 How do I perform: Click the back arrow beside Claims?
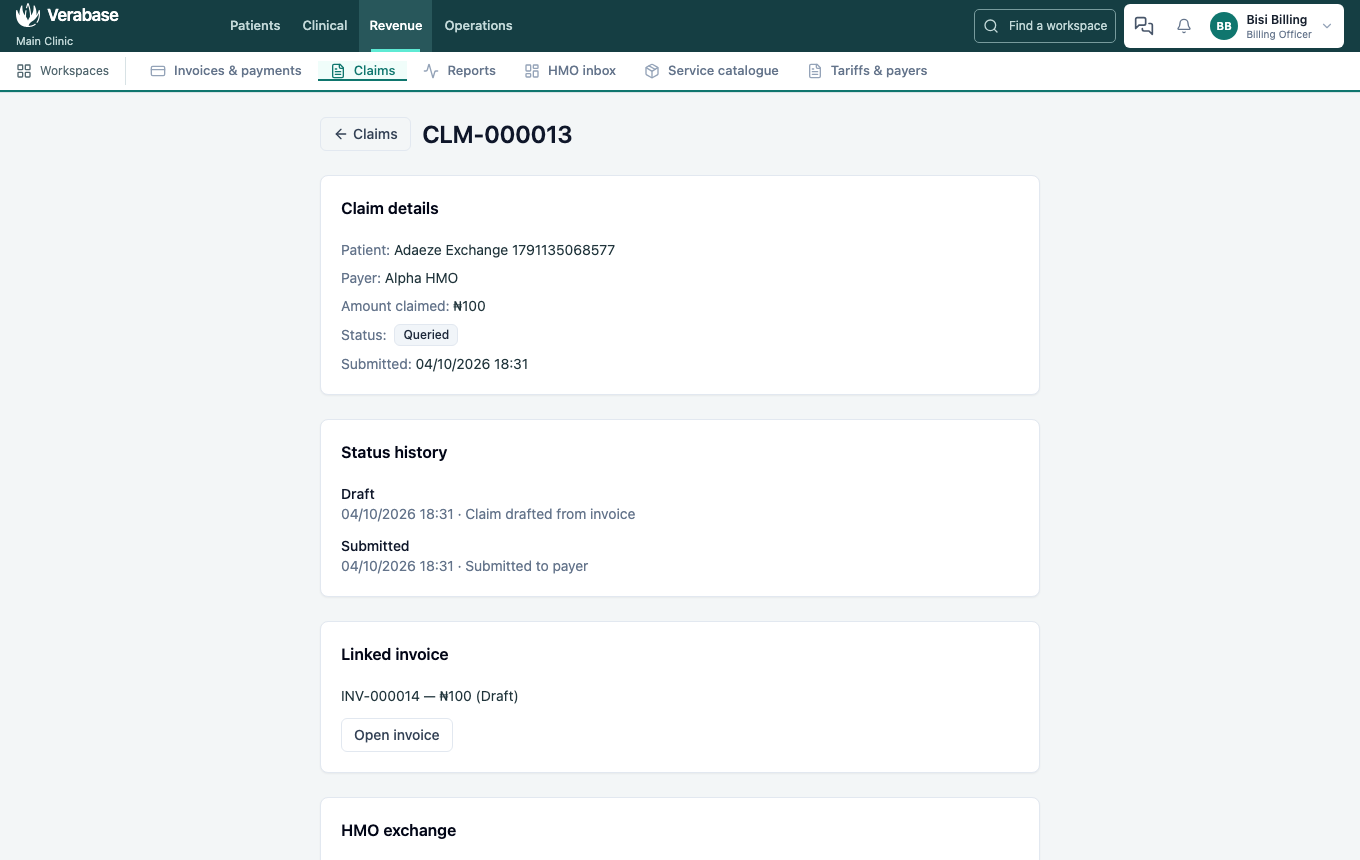(340, 134)
